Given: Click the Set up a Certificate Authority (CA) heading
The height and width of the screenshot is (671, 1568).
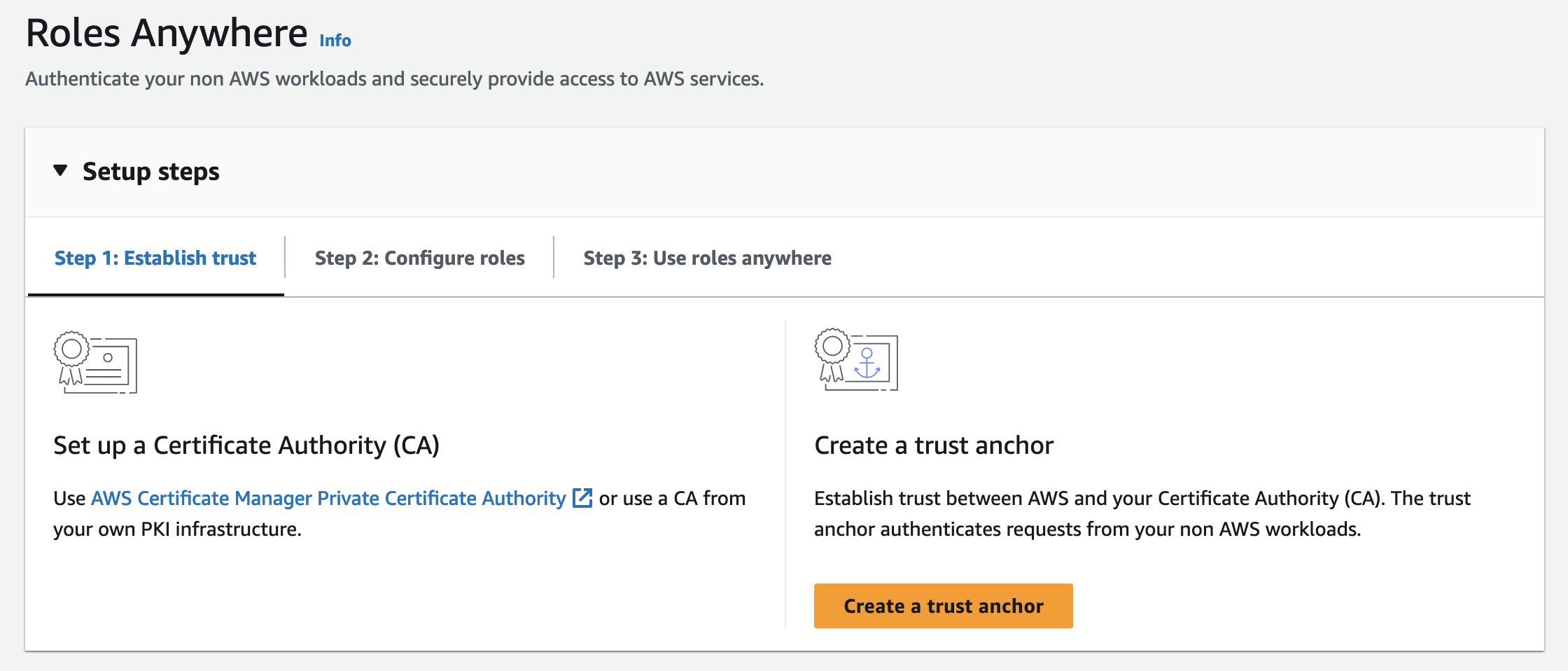Looking at the screenshot, I should 246,445.
